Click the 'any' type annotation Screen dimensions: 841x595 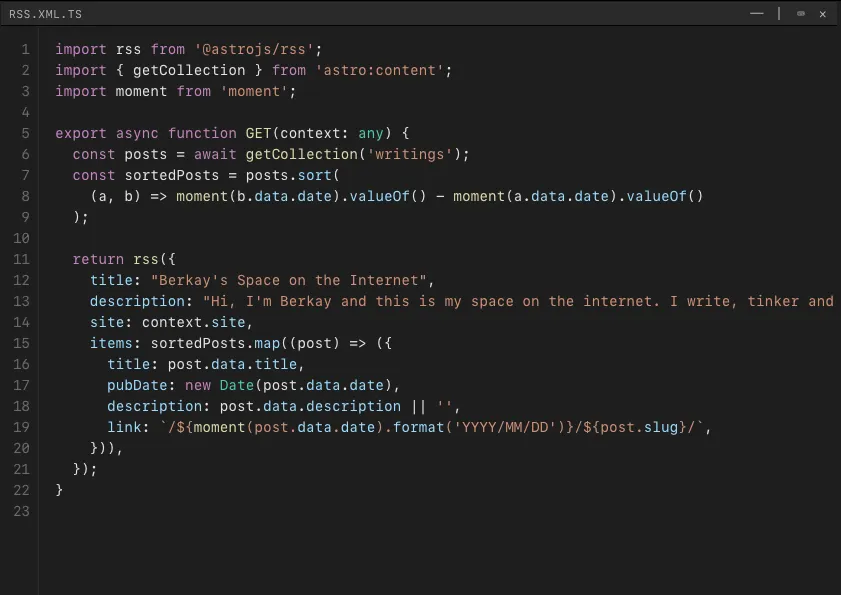(x=371, y=134)
